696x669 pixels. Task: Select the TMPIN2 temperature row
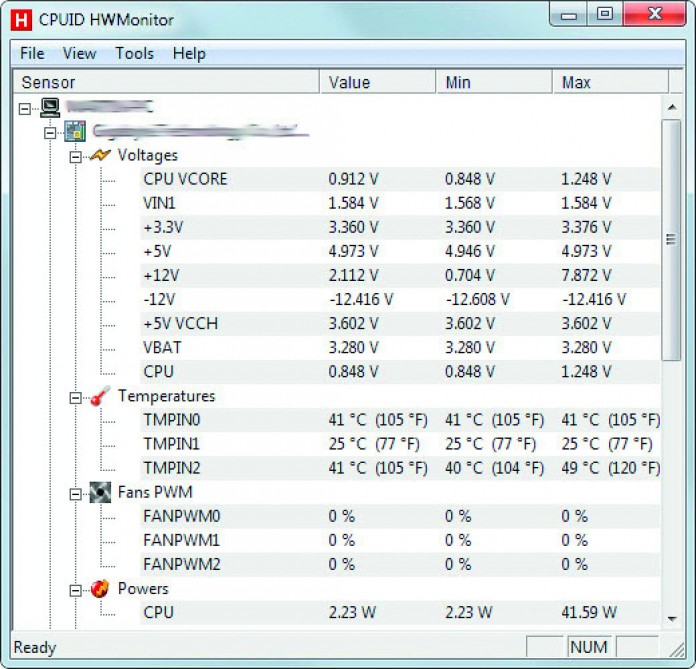pos(172,468)
